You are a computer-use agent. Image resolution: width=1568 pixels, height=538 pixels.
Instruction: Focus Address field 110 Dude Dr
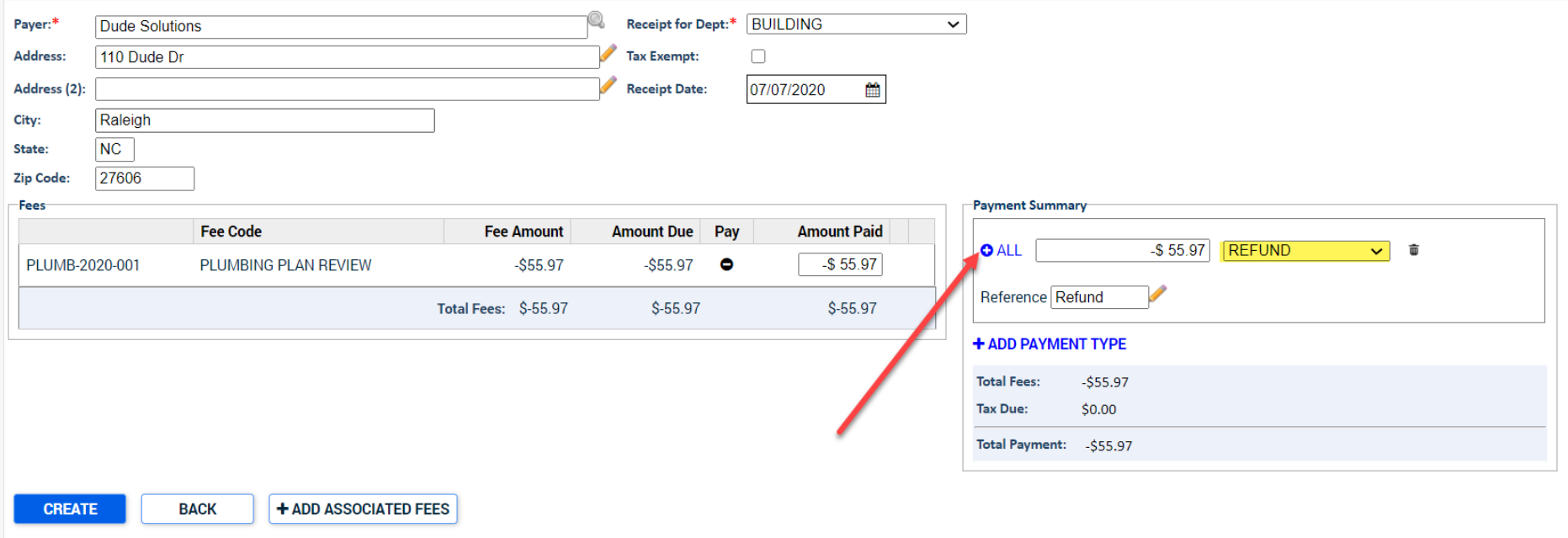tap(347, 57)
